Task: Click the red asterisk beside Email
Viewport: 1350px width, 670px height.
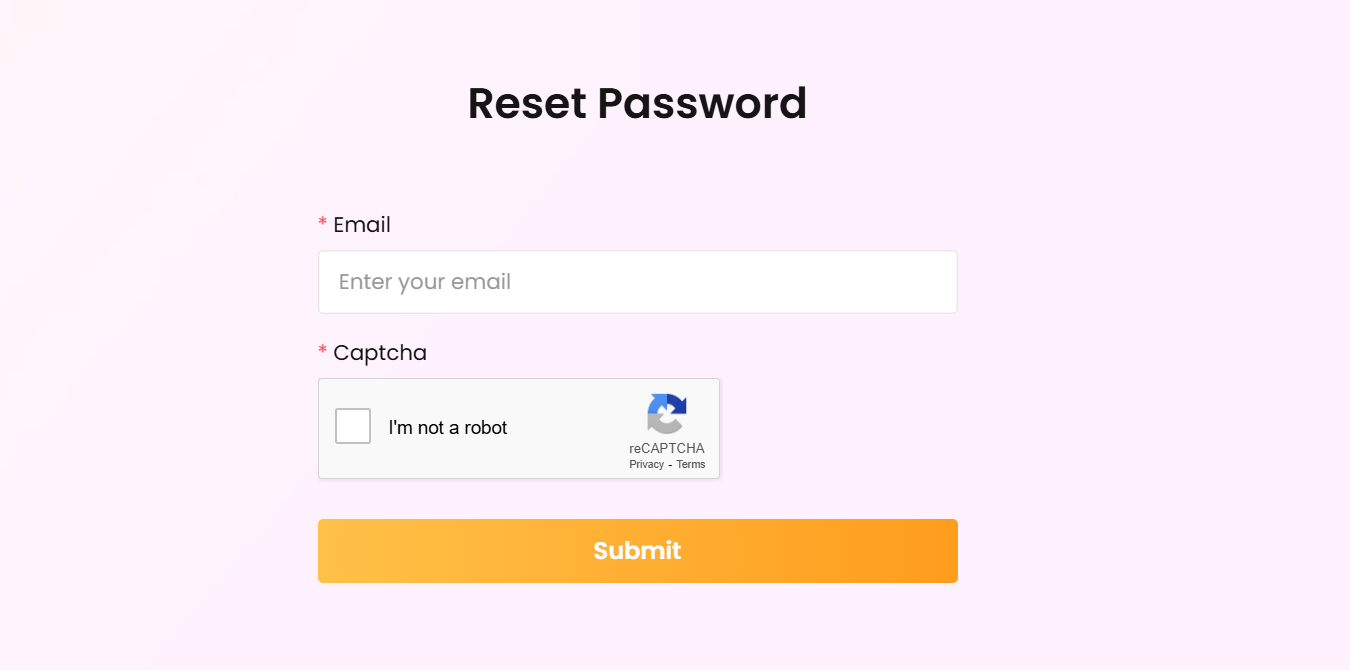Action: (322, 223)
